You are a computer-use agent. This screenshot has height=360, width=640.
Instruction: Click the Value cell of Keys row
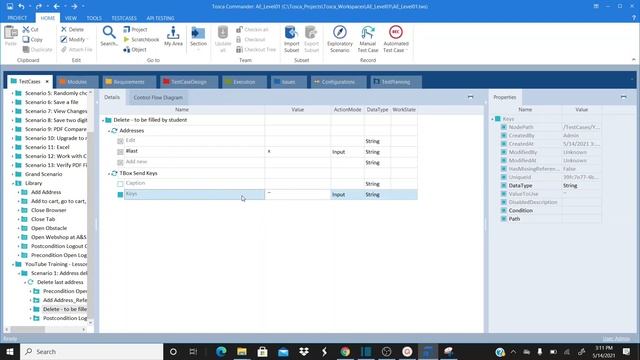(x=298, y=195)
